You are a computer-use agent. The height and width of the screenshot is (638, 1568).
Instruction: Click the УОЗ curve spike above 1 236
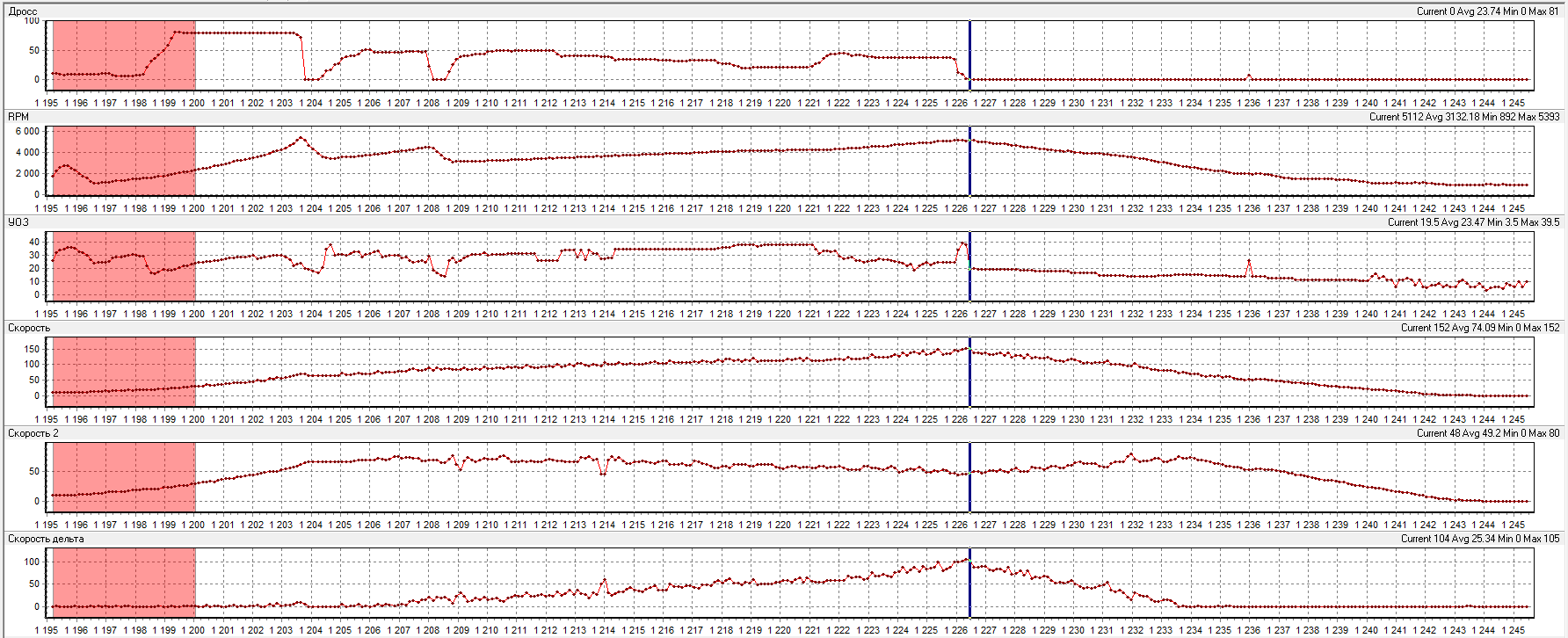tap(1249, 261)
